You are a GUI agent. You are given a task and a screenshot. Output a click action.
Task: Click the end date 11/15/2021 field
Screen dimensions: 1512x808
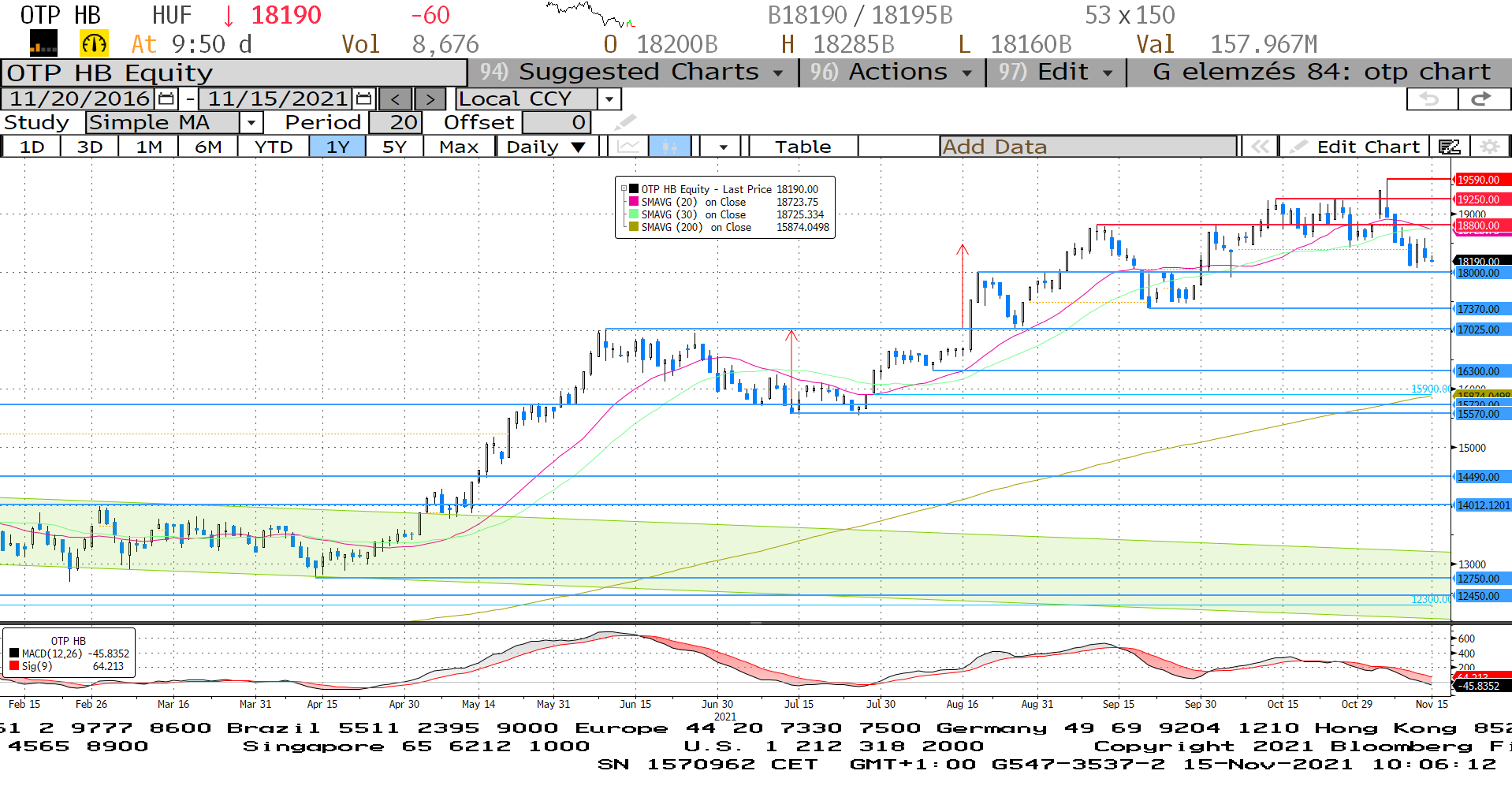point(276,99)
